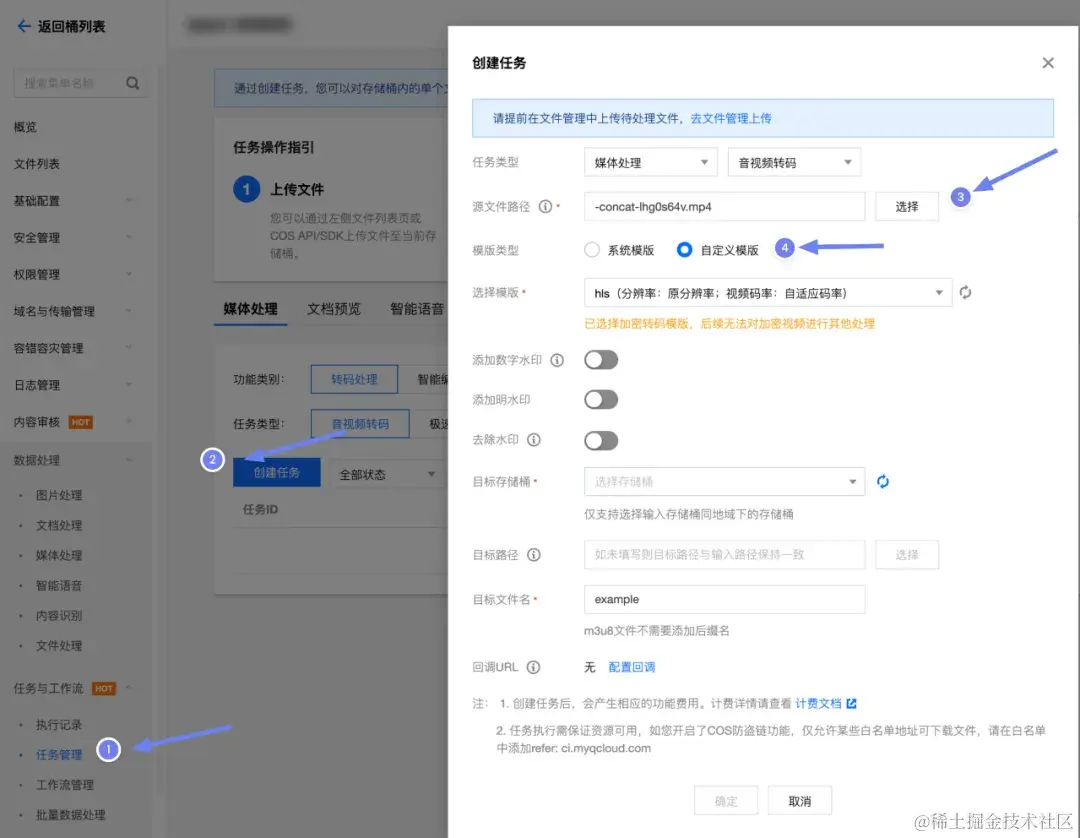
Task: Click the refresh icon beside 目标存储桶
Action: click(883, 481)
